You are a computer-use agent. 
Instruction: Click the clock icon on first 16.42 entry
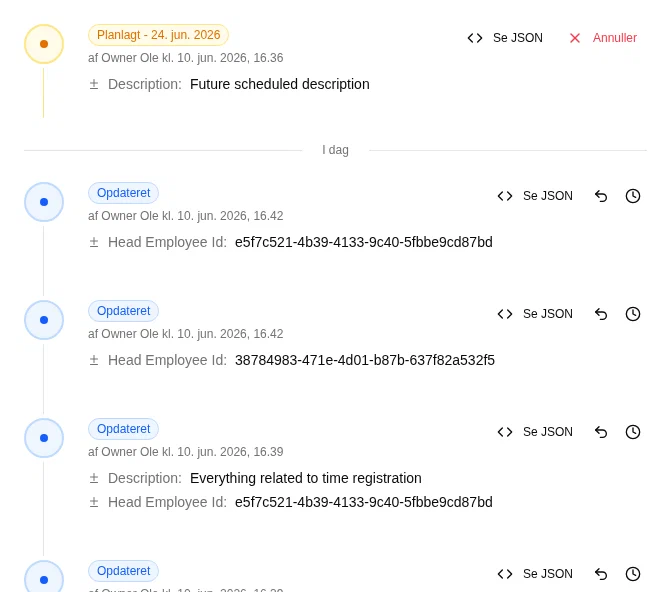pos(633,196)
